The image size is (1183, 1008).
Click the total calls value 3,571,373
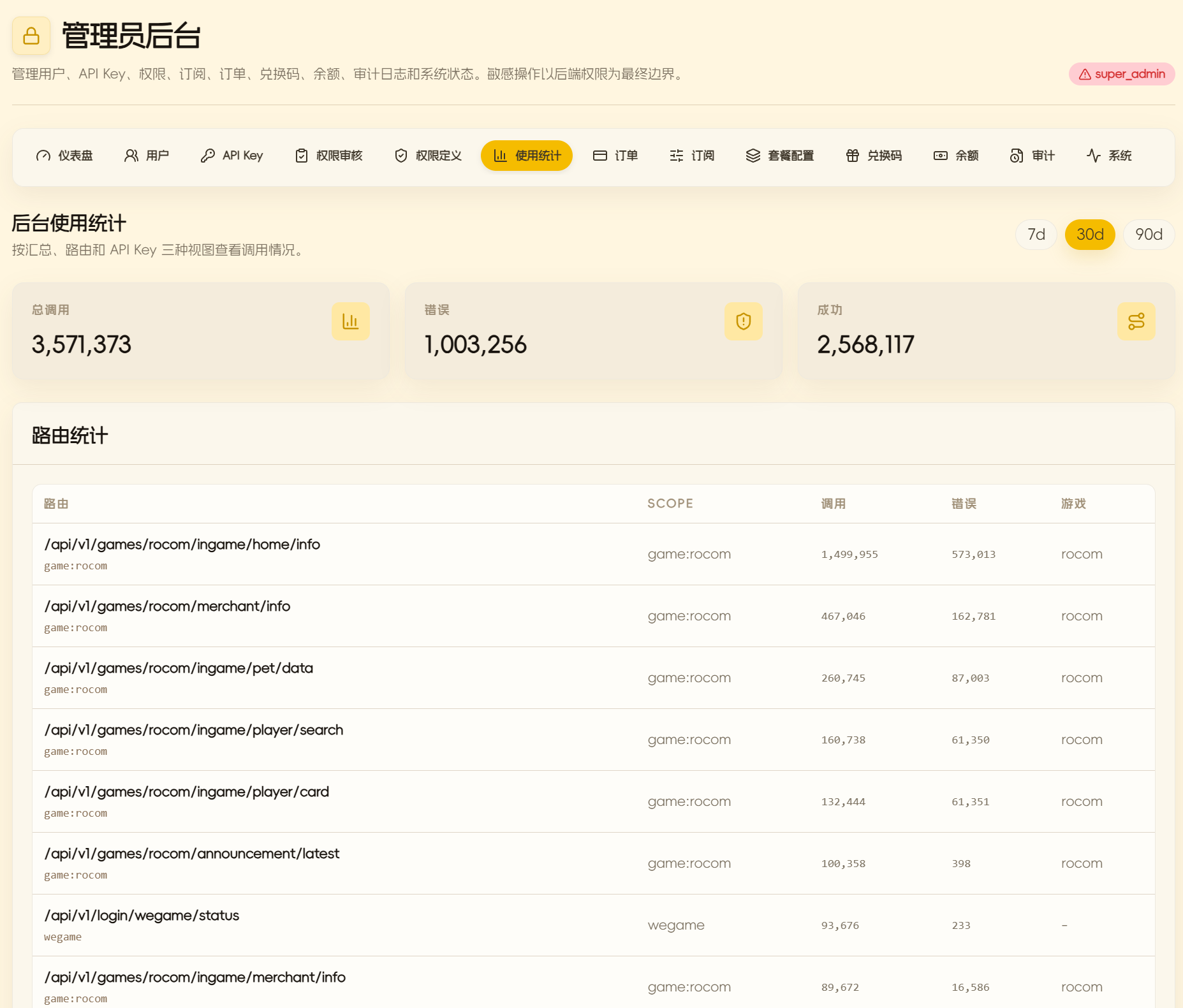[82, 345]
